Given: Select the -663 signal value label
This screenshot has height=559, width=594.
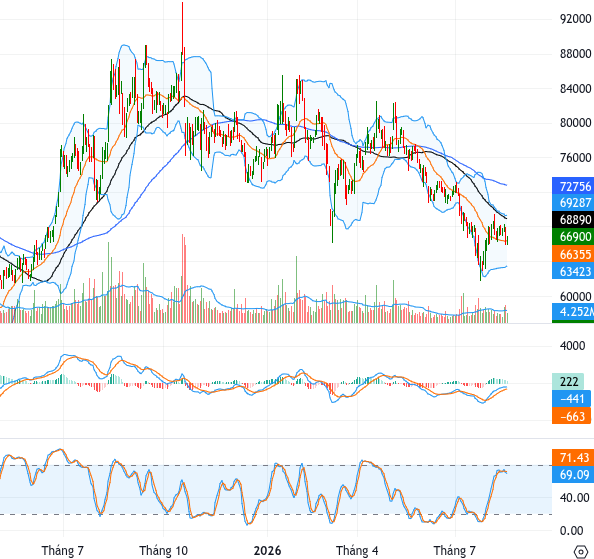Looking at the screenshot, I should point(571,416).
